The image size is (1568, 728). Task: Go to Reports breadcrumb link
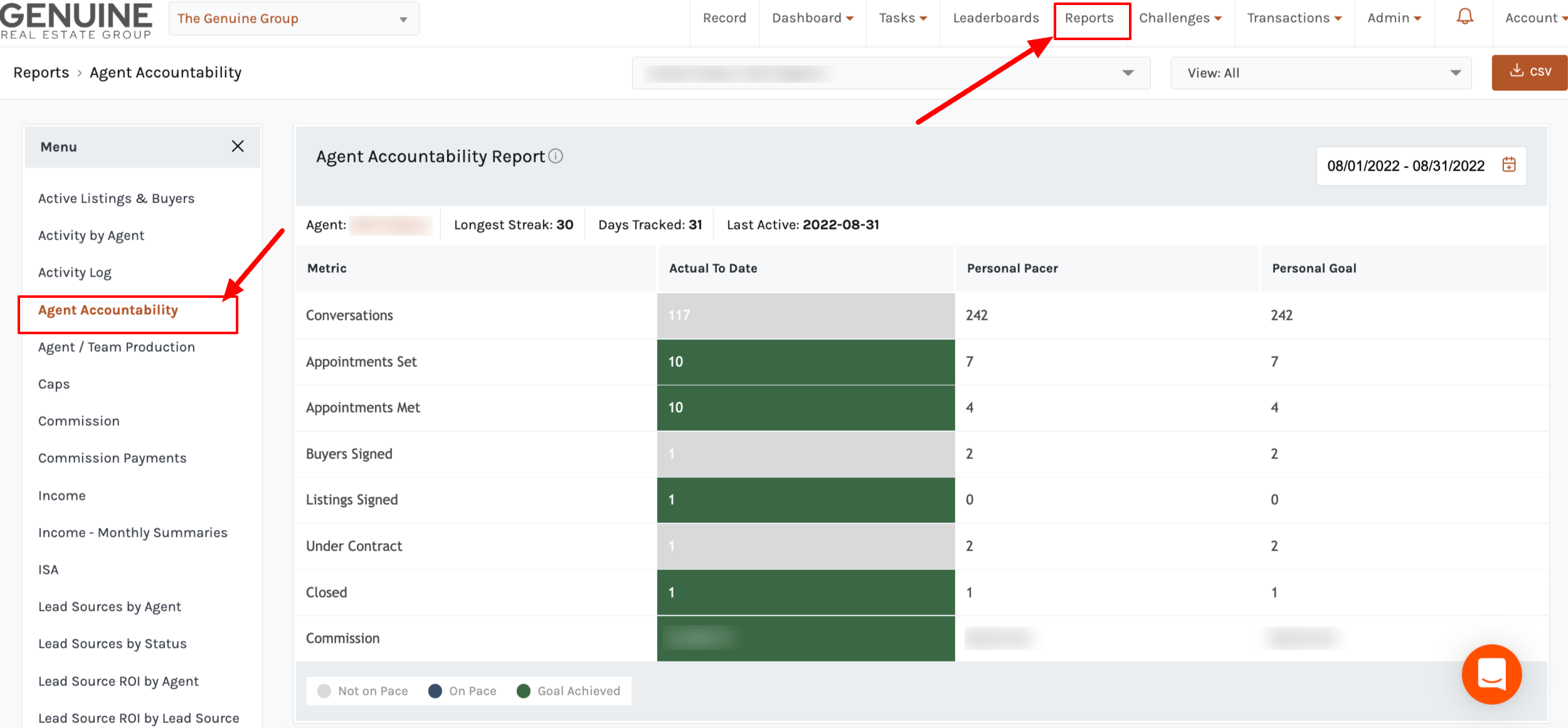click(x=41, y=73)
